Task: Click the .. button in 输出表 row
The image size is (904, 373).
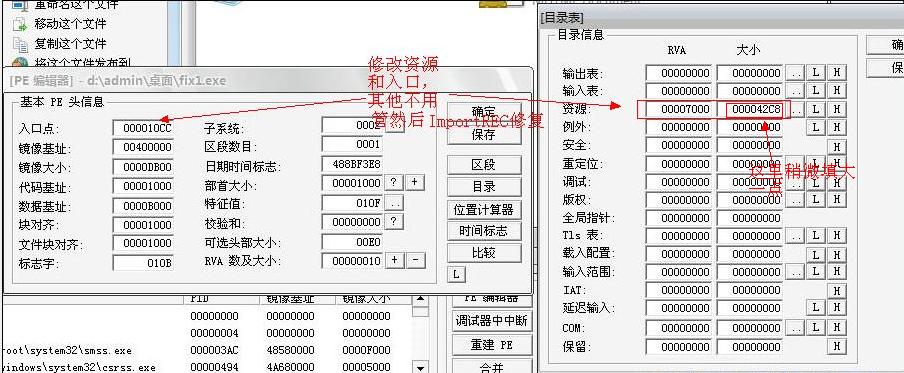Action: [x=796, y=73]
